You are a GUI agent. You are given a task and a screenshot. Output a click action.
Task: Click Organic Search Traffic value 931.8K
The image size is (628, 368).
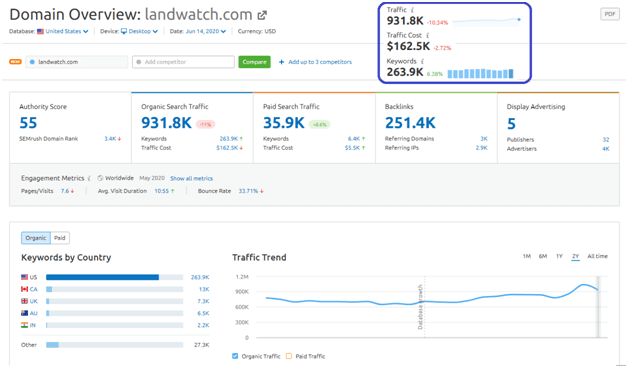click(x=166, y=123)
